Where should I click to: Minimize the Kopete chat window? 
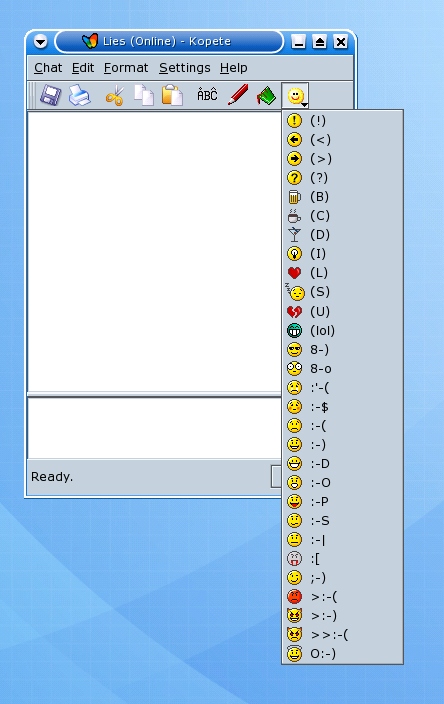point(299,42)
